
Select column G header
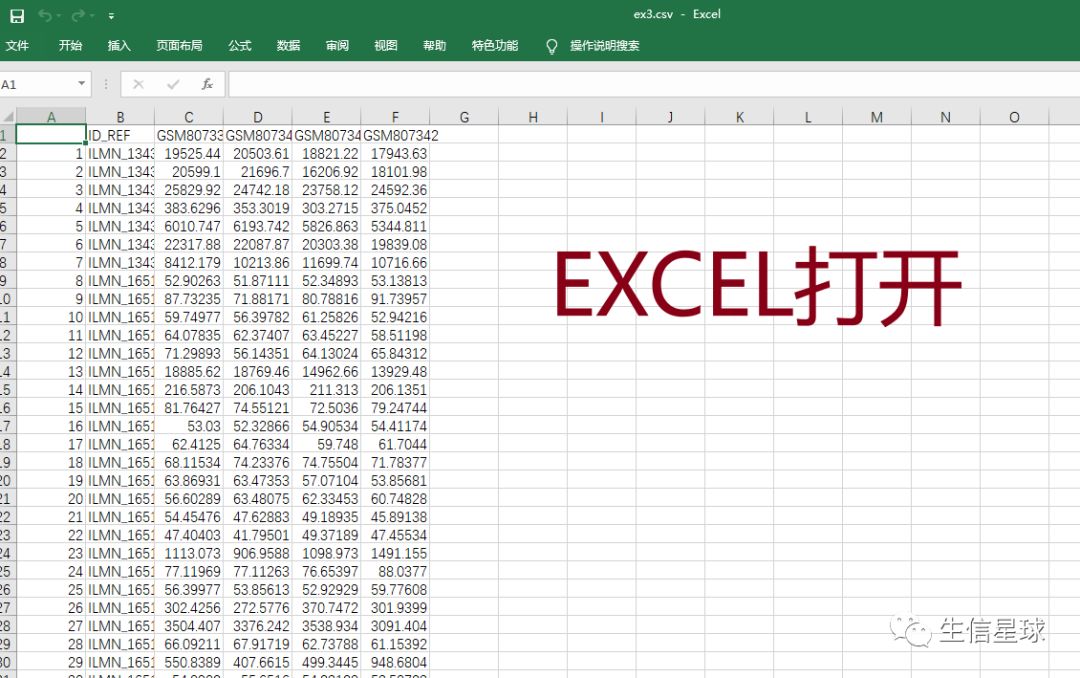(x=464, y=117)
